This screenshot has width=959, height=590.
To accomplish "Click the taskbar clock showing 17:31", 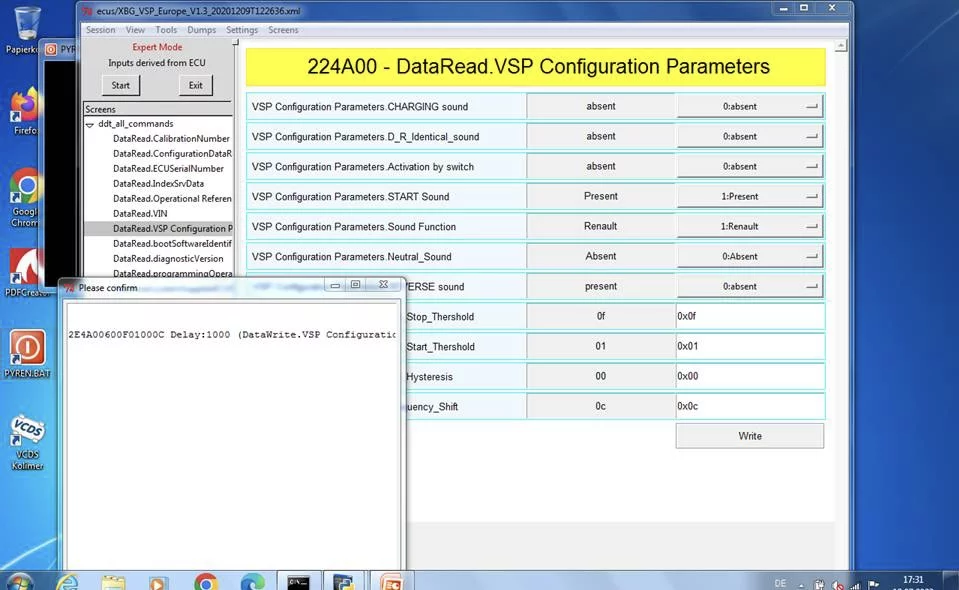I will click(x=913, y=582).
